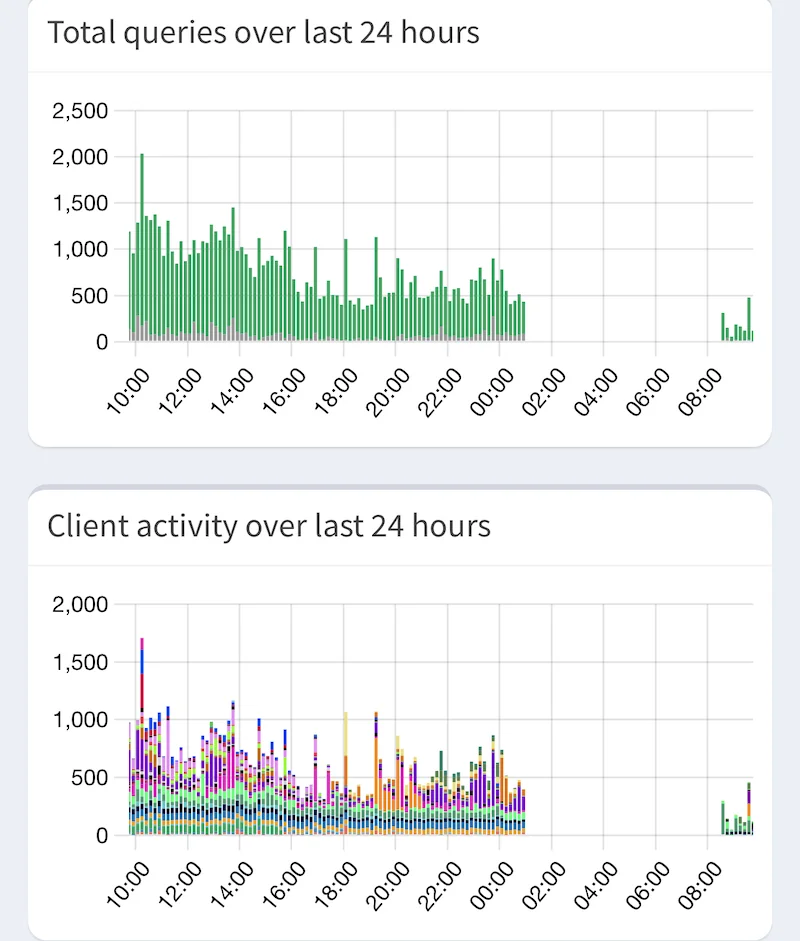Click the 18:00 x-axis label in Total queries chart

335,392
